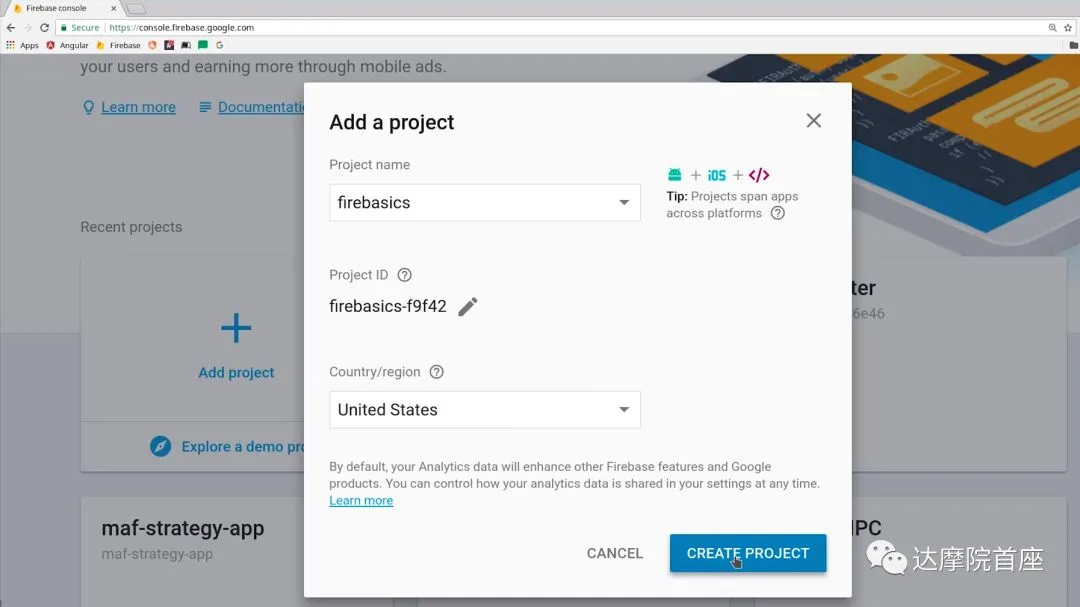Open Learn more link on background page
Screen dimensions: 1080x607
coord(138,107)
